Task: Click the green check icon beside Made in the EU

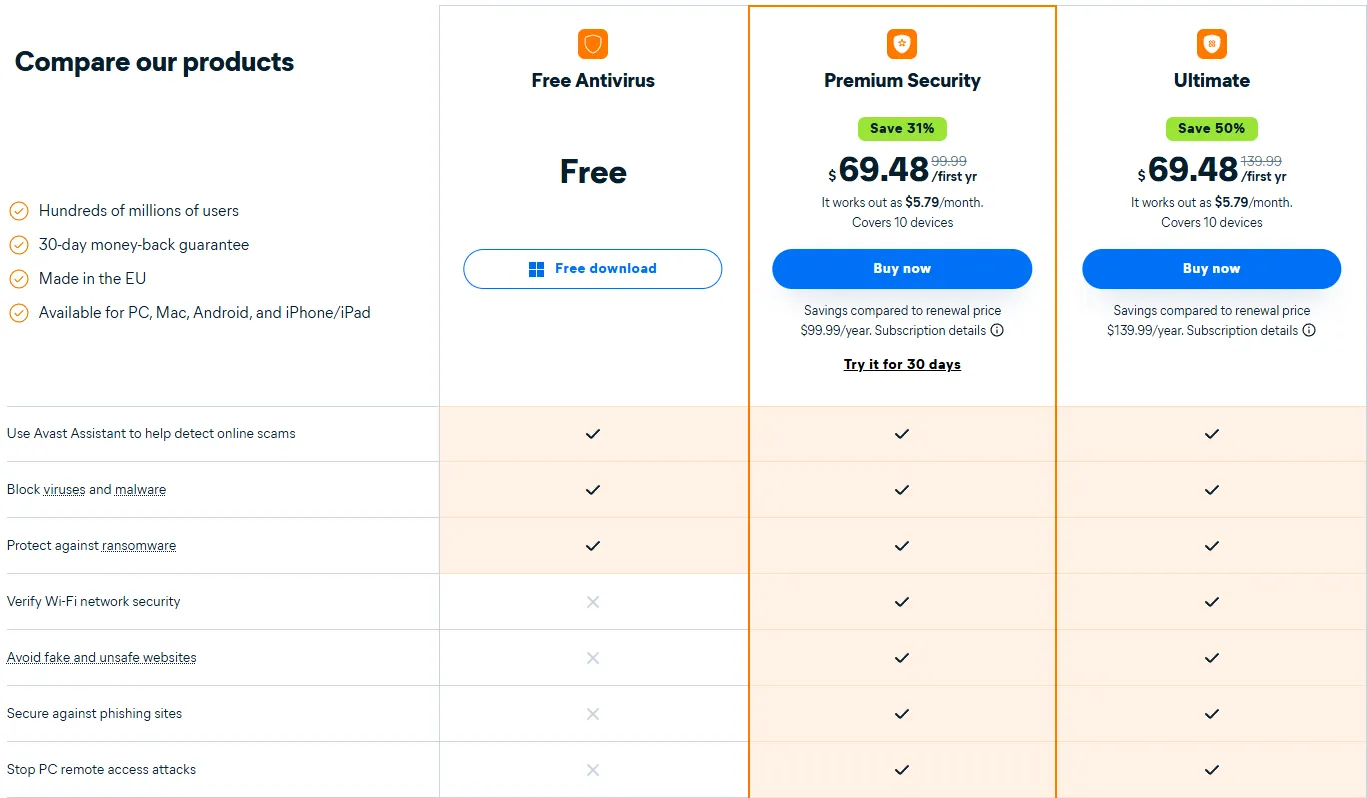Action: point(18,278)
